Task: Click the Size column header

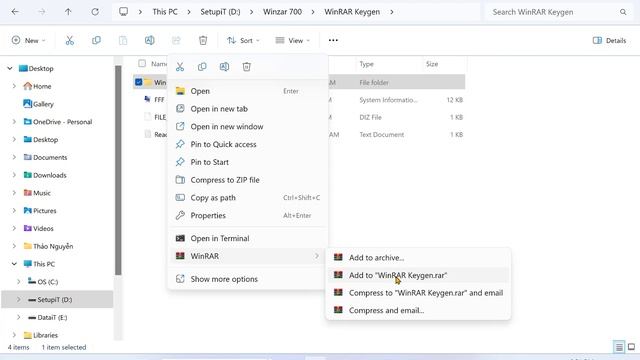Action: pyautogui.click(x=432, y=64)
